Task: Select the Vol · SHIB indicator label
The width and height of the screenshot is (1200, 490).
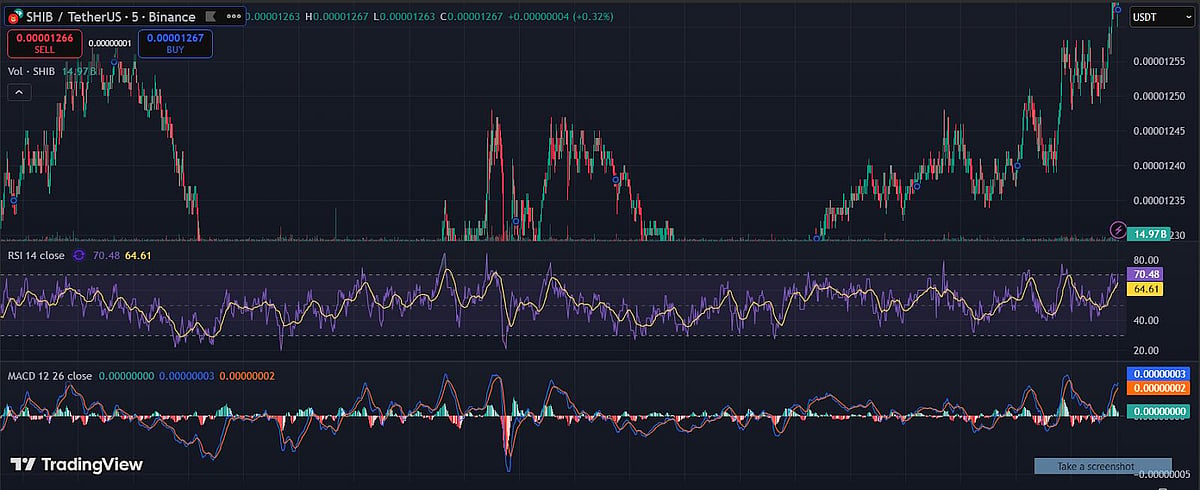Action: click(32, 71)
